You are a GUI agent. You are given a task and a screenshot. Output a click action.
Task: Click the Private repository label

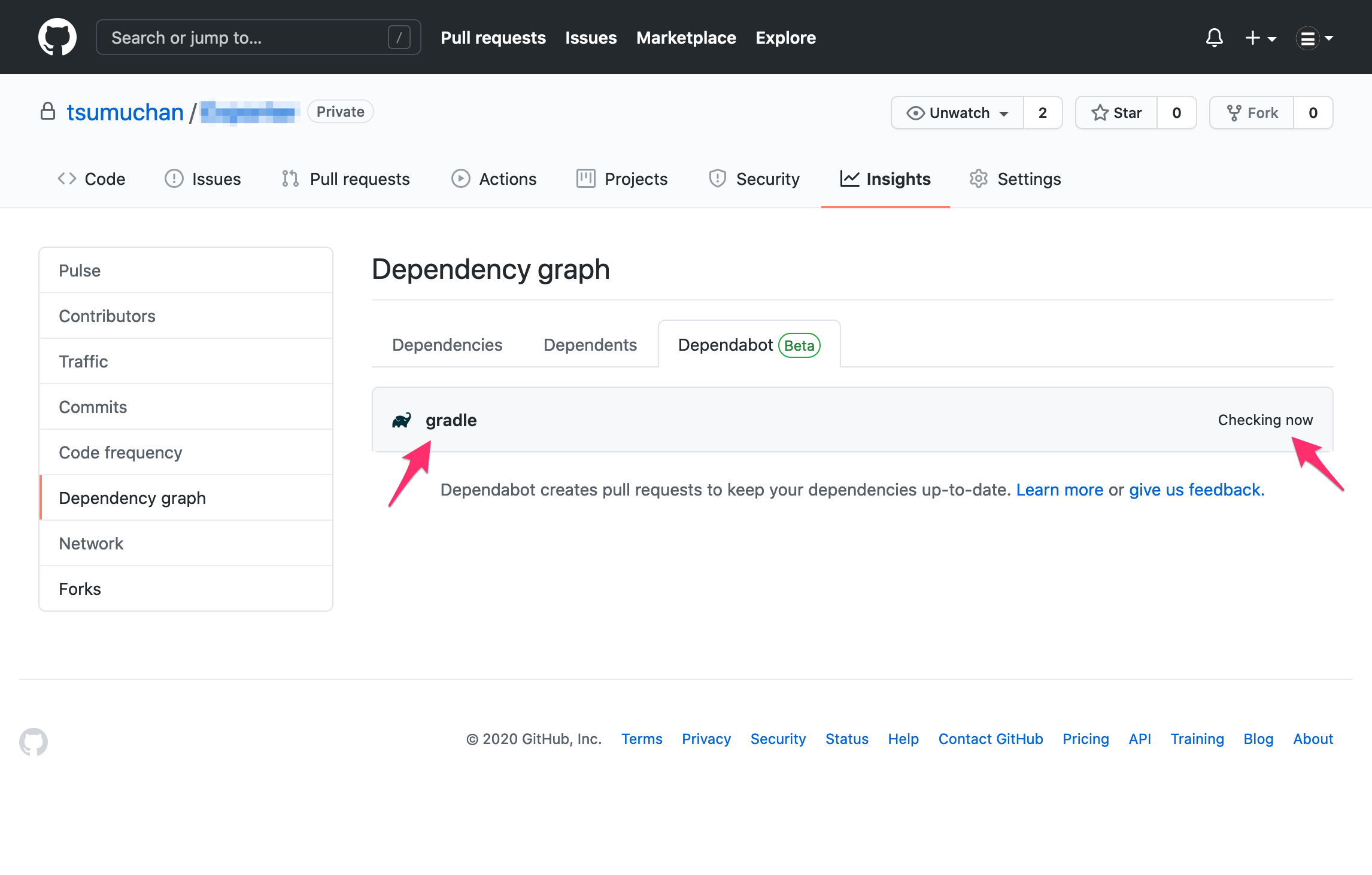[340, 111]
